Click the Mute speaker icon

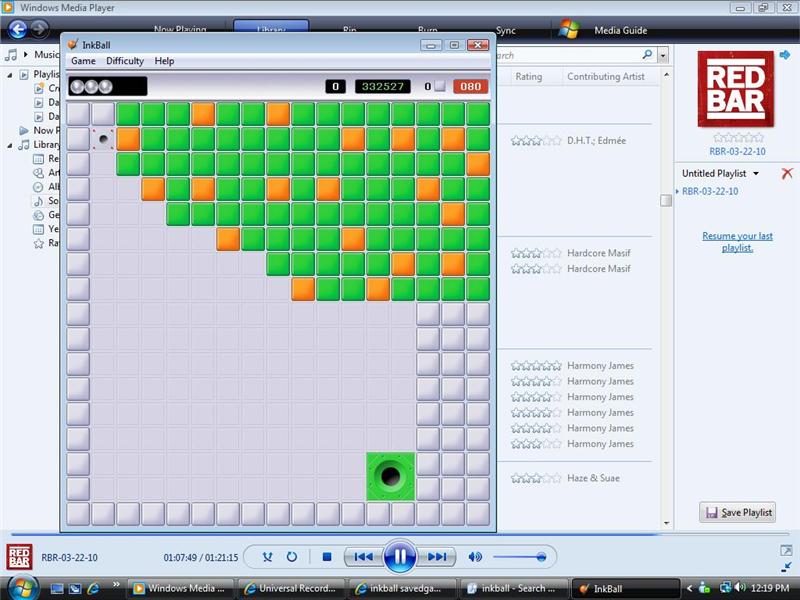pyautogui.click(x=474, y=556)
